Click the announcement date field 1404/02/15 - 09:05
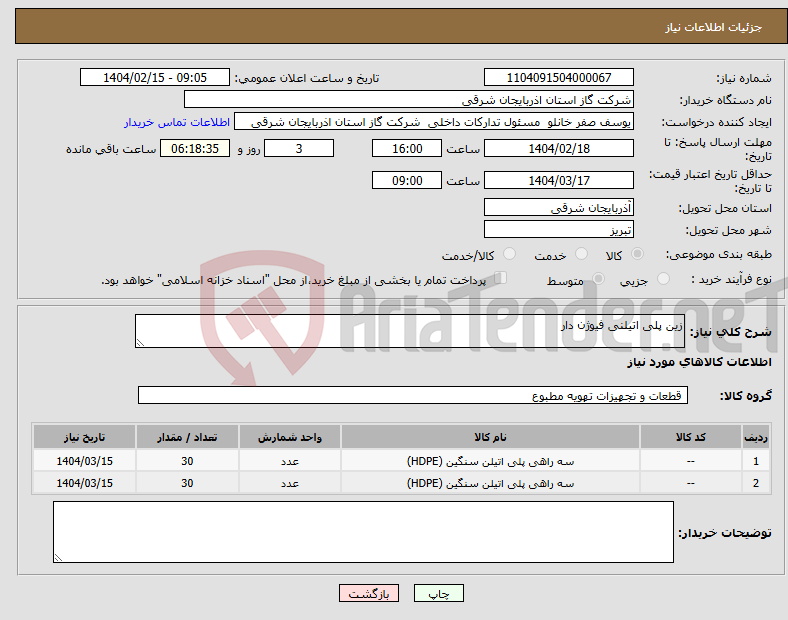The width and height of the screenshot is (788, 620). click(x=155, y=77)
